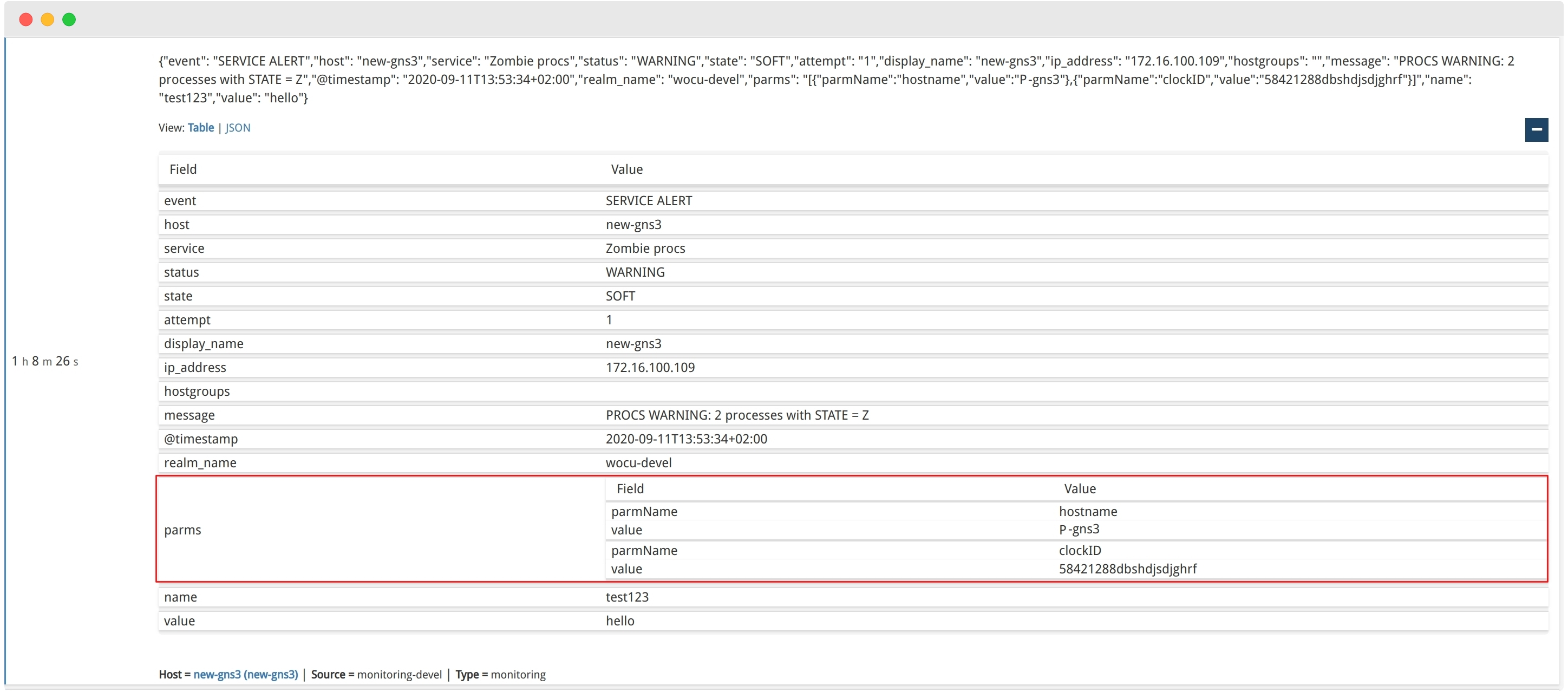The height and width of the screenshot is (692, 1568).
Task: Click the nested parms Field header
Action: coord(629,489)
